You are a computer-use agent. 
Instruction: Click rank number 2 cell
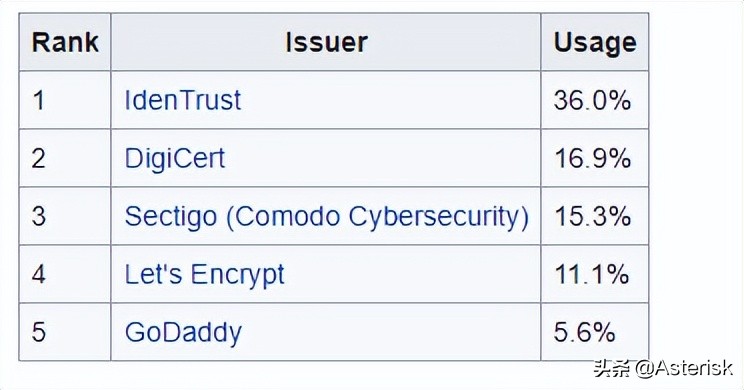pos(65,158)
